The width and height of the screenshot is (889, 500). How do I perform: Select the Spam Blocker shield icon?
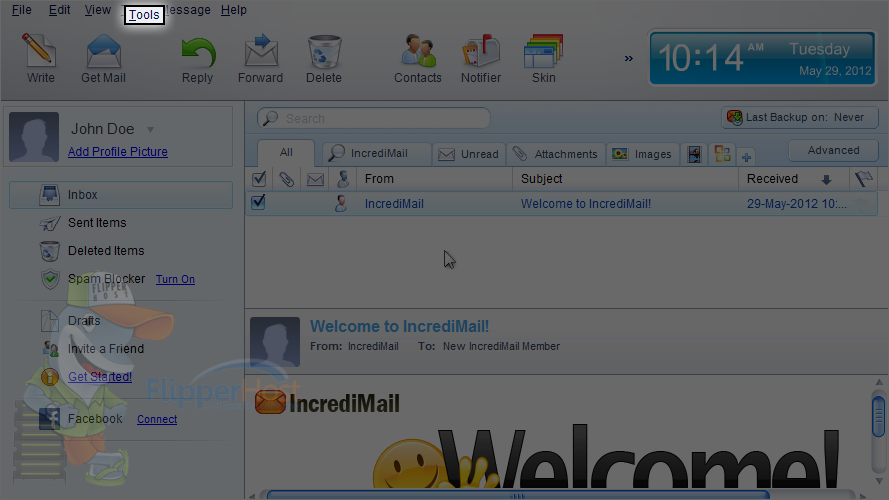pyautogui.click(x=50, y=279)
